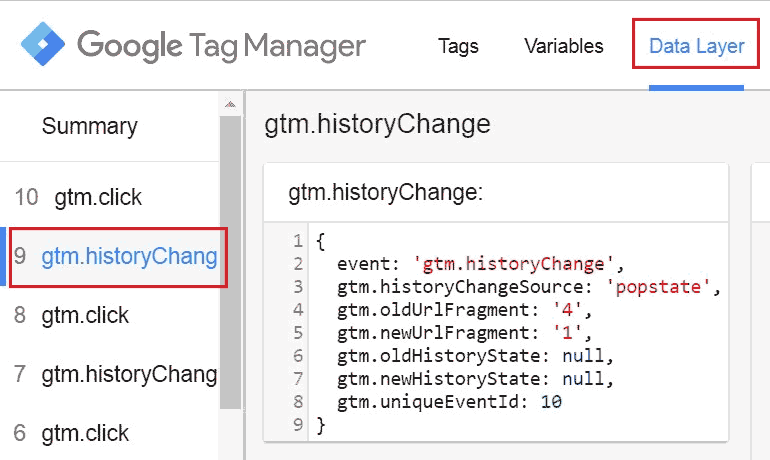Click the gtm.historyChange: card title

pyautogui.click(x=385, y=192)
